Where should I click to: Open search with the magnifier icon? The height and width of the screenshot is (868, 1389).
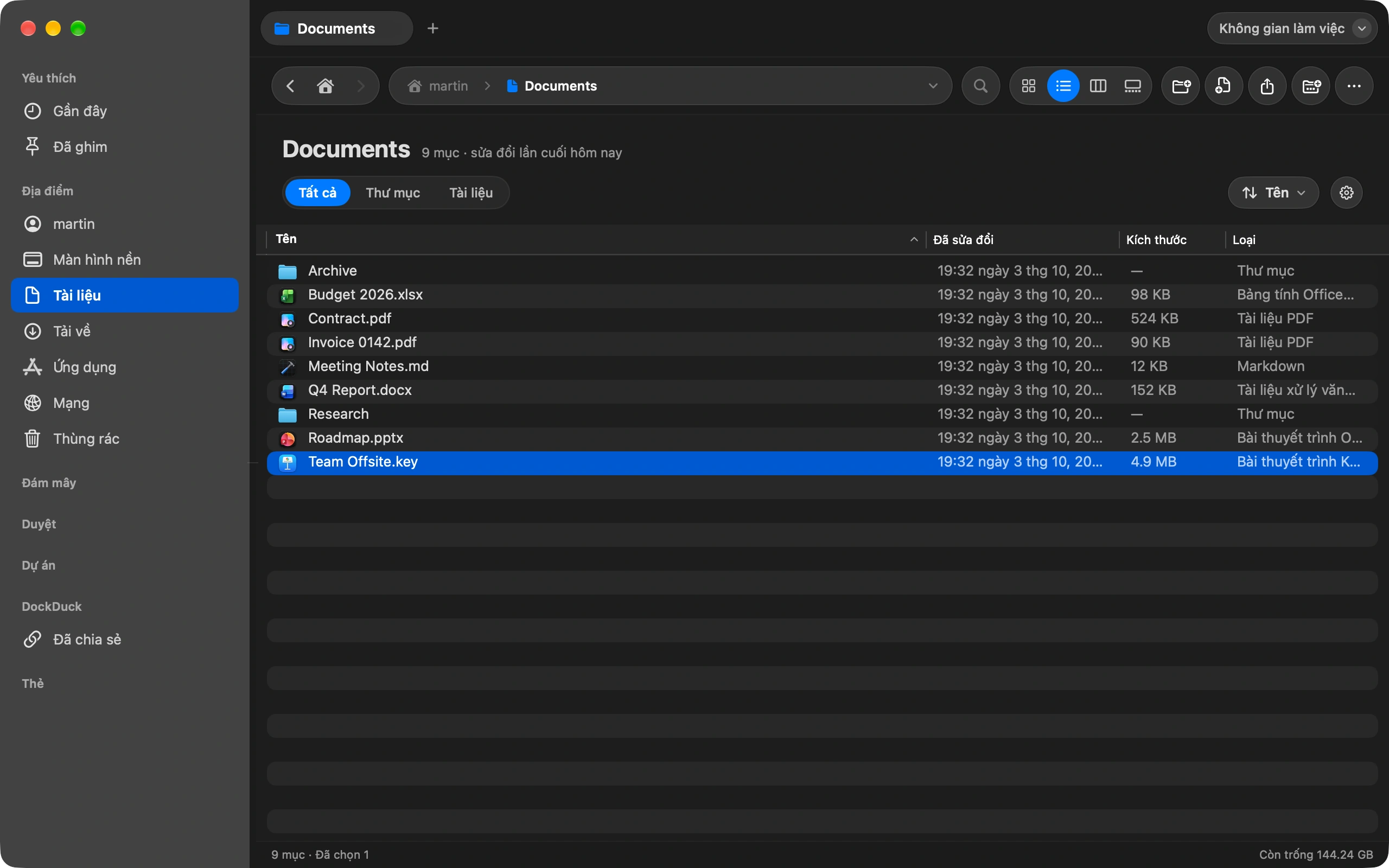pos(981,86)
